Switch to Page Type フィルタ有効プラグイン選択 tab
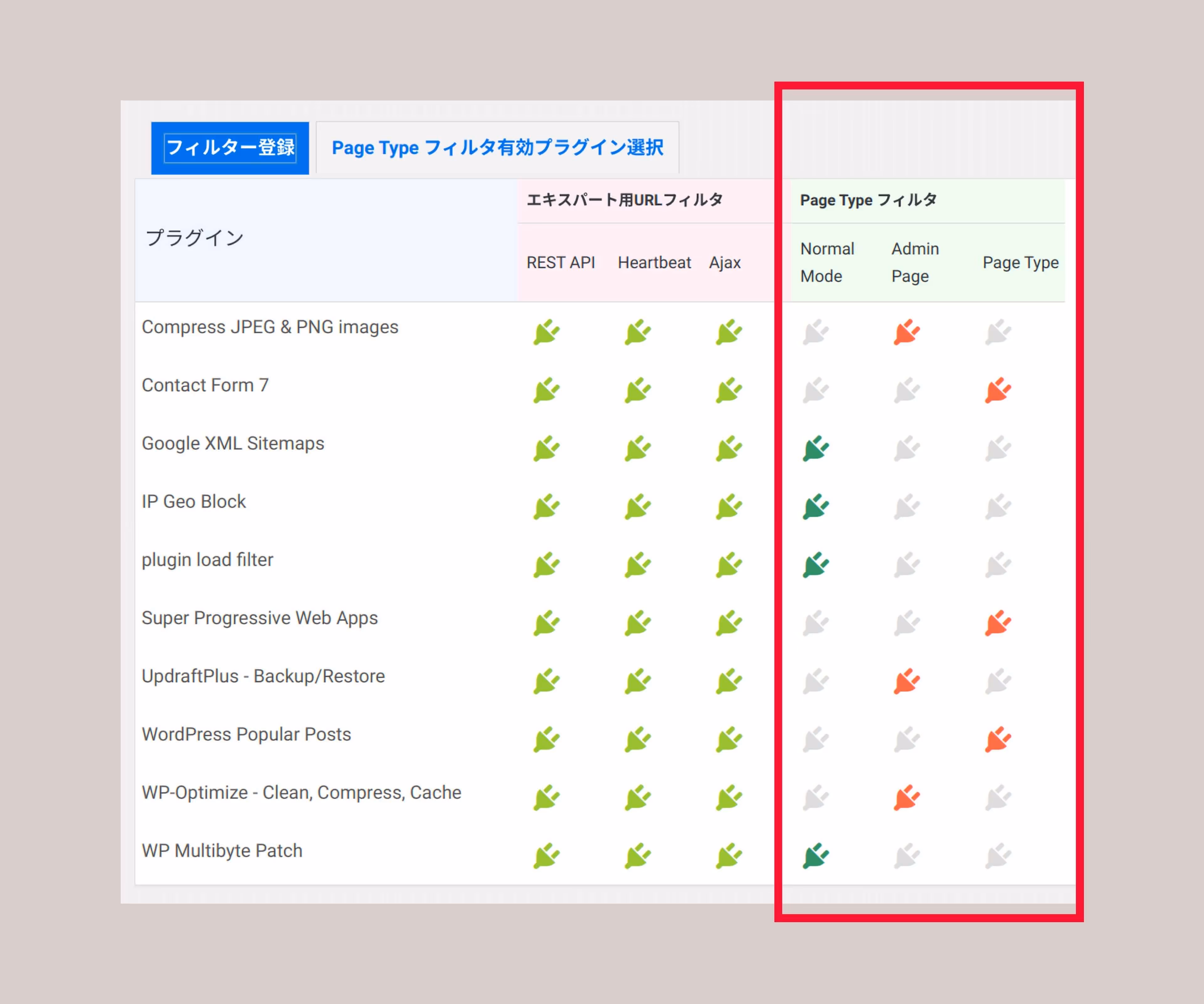1204x1004 pixels. [x=497, y=148]
